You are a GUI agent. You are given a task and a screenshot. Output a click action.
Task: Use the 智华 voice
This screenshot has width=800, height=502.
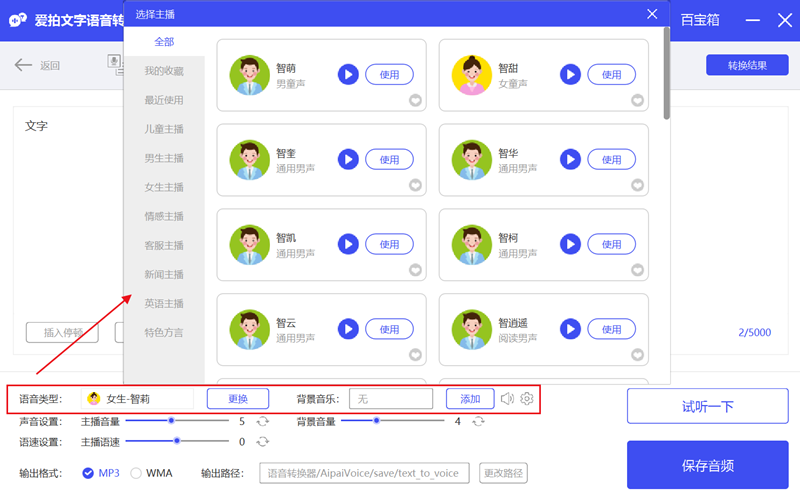[x=611, y=159]
